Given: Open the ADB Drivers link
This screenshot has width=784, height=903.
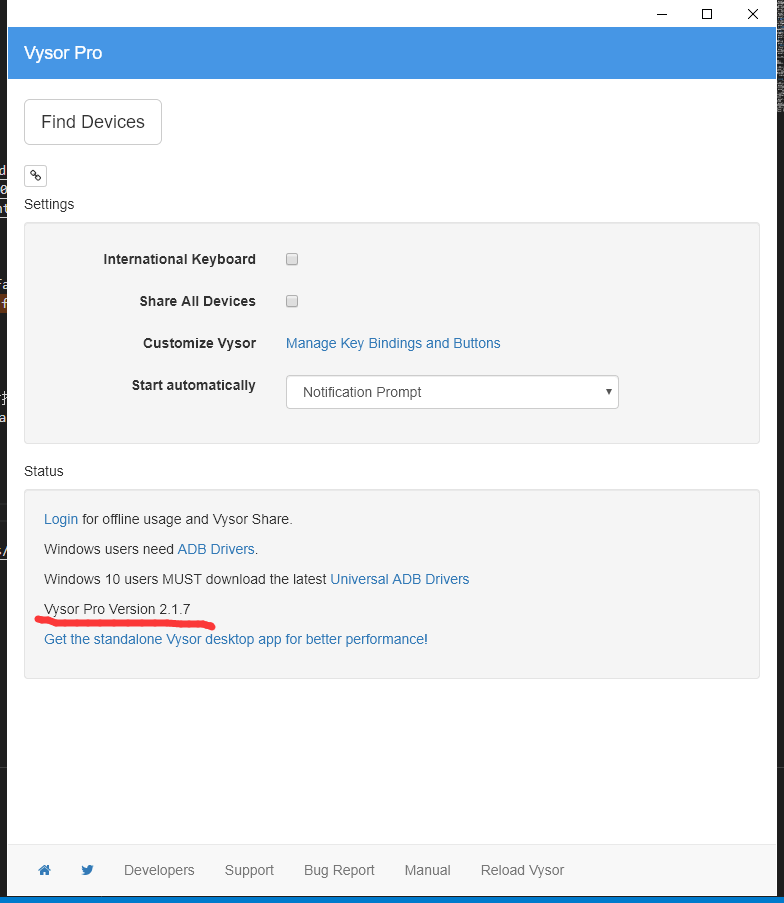Looking at the screenshot, I should pyautogui.click(x=216, y=549).
